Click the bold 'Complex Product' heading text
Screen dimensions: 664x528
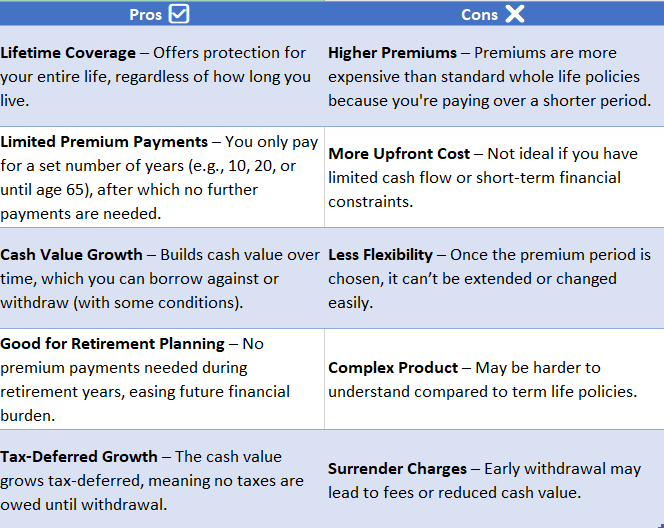click(x=393, y=368)
